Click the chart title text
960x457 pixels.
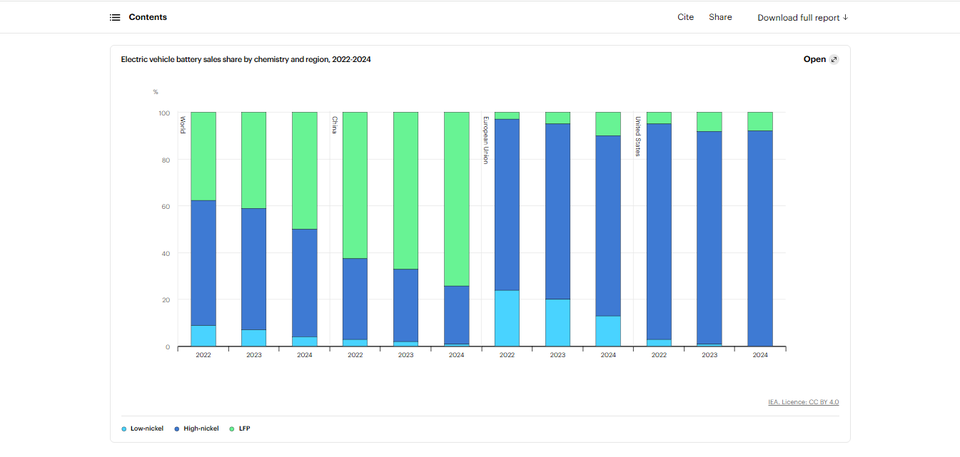[246, 59]
